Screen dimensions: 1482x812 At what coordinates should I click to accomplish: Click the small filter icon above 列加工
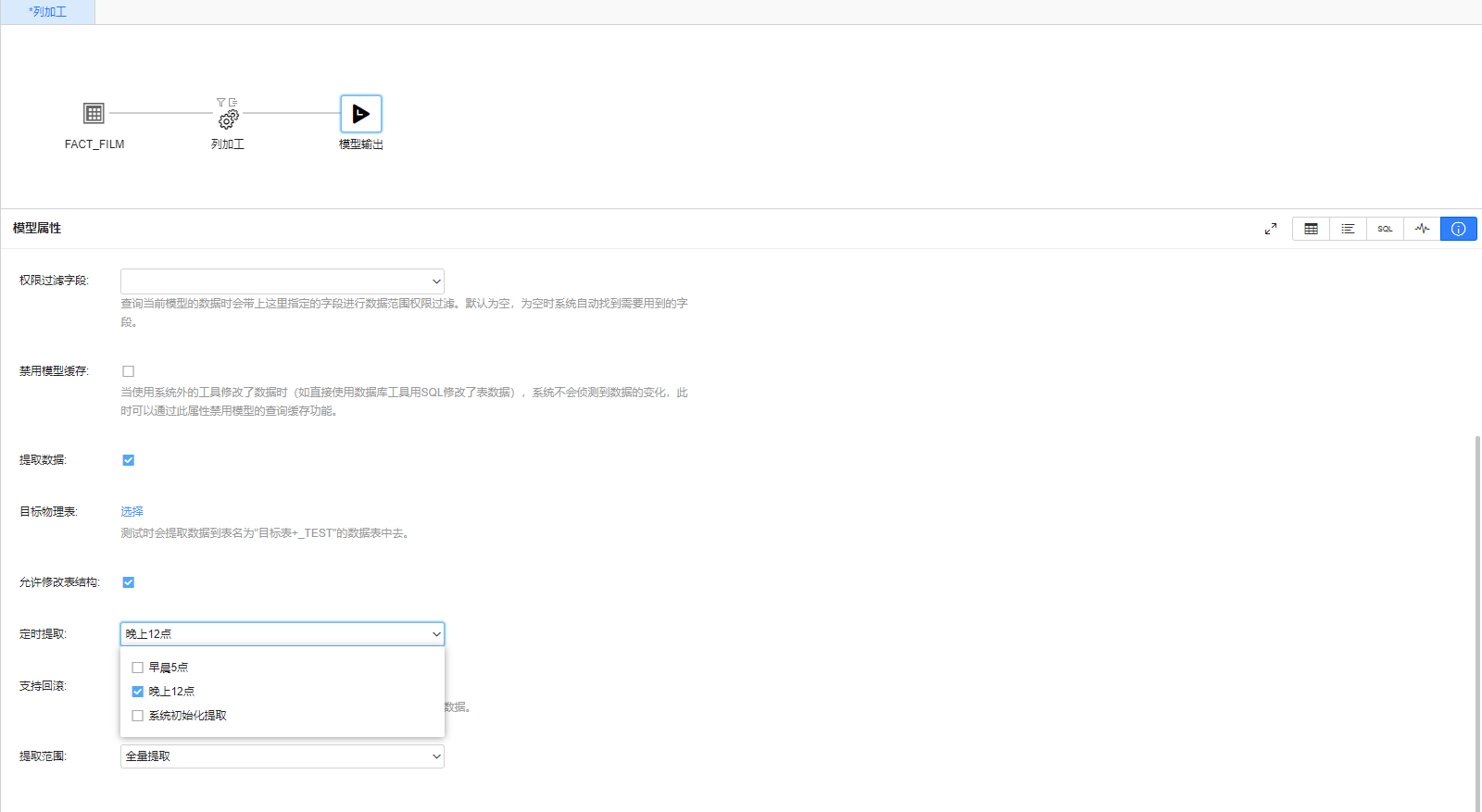pos(220,103)
